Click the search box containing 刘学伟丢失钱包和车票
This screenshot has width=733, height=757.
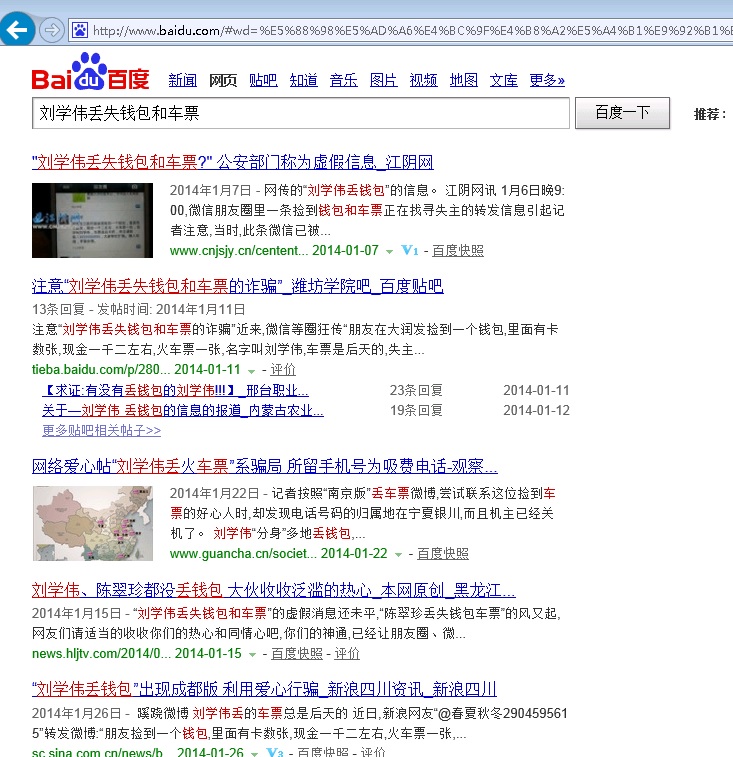[300, 113]
